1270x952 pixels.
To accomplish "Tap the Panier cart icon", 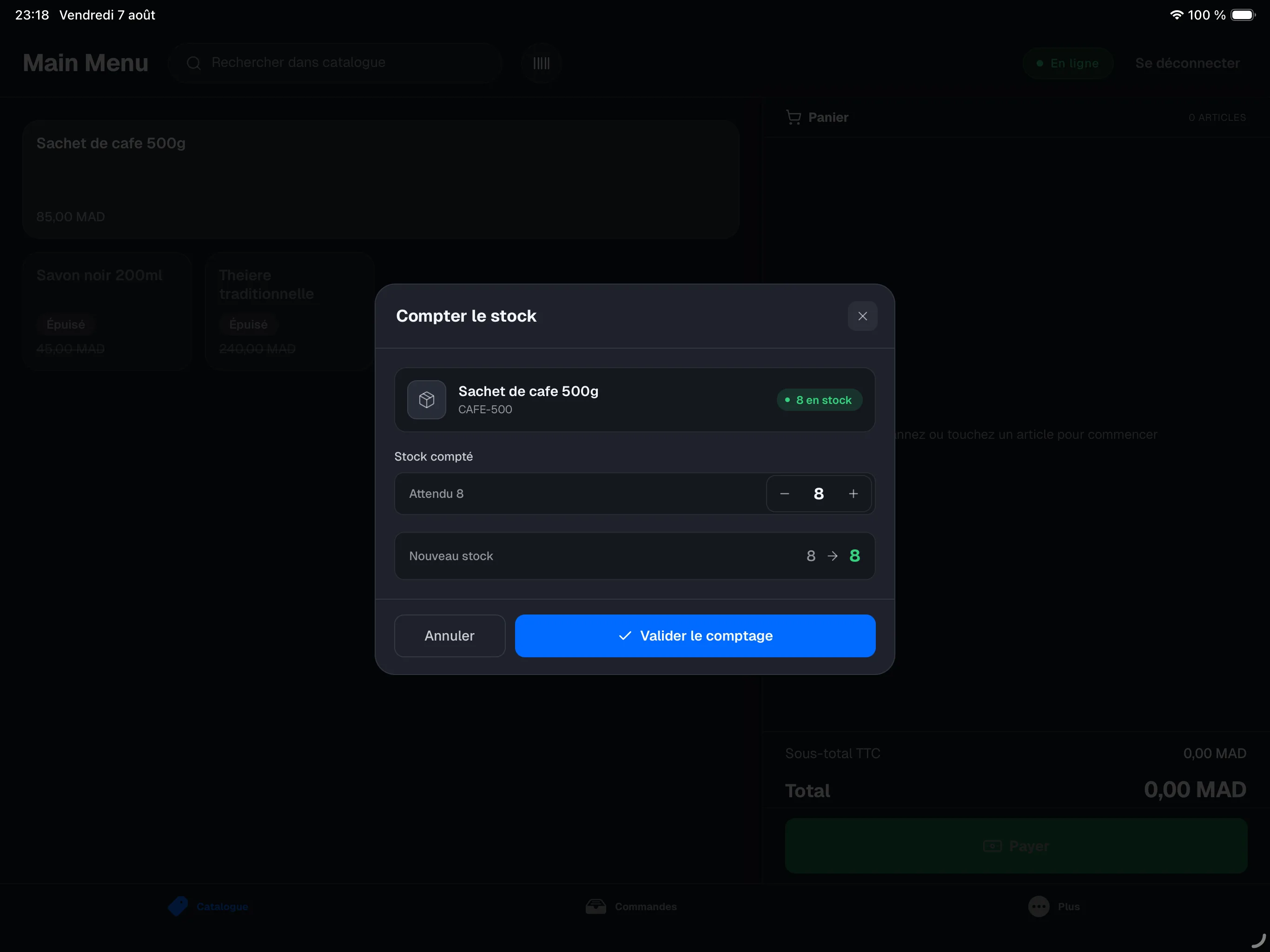I will tap(794, 117).
